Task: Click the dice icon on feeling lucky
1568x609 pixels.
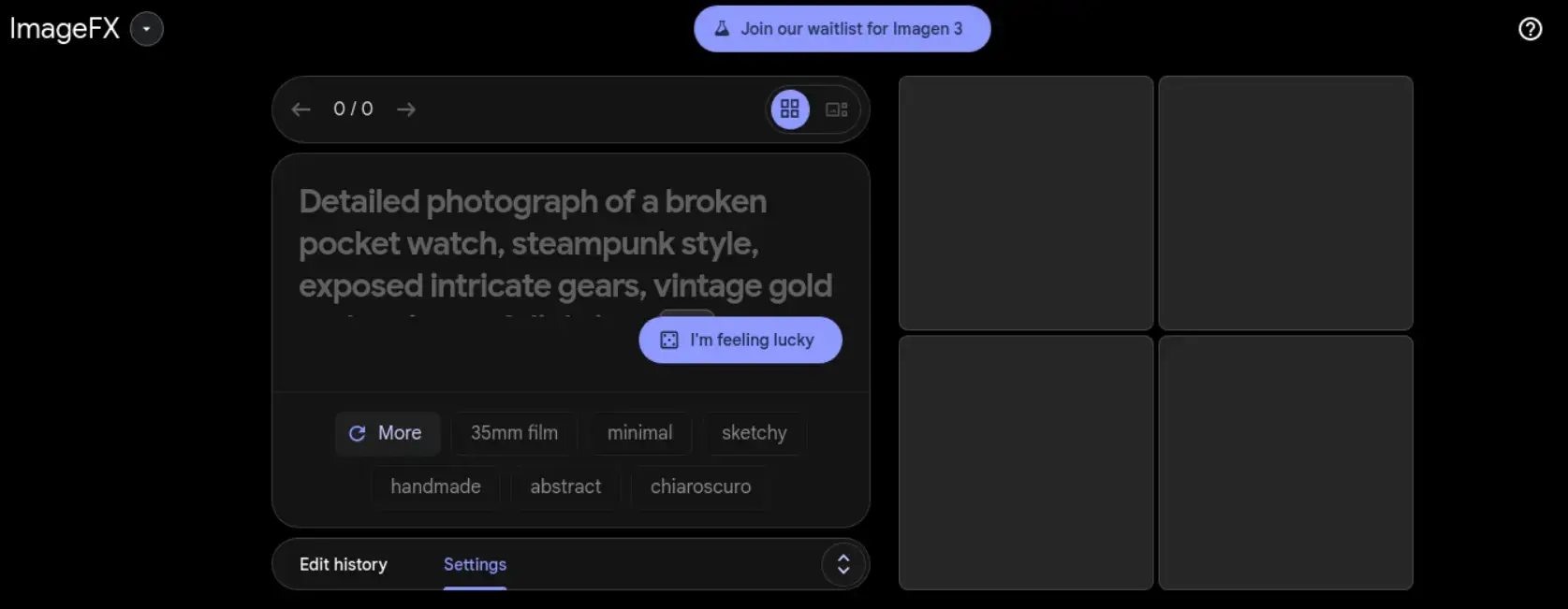Action: [669, 341]
